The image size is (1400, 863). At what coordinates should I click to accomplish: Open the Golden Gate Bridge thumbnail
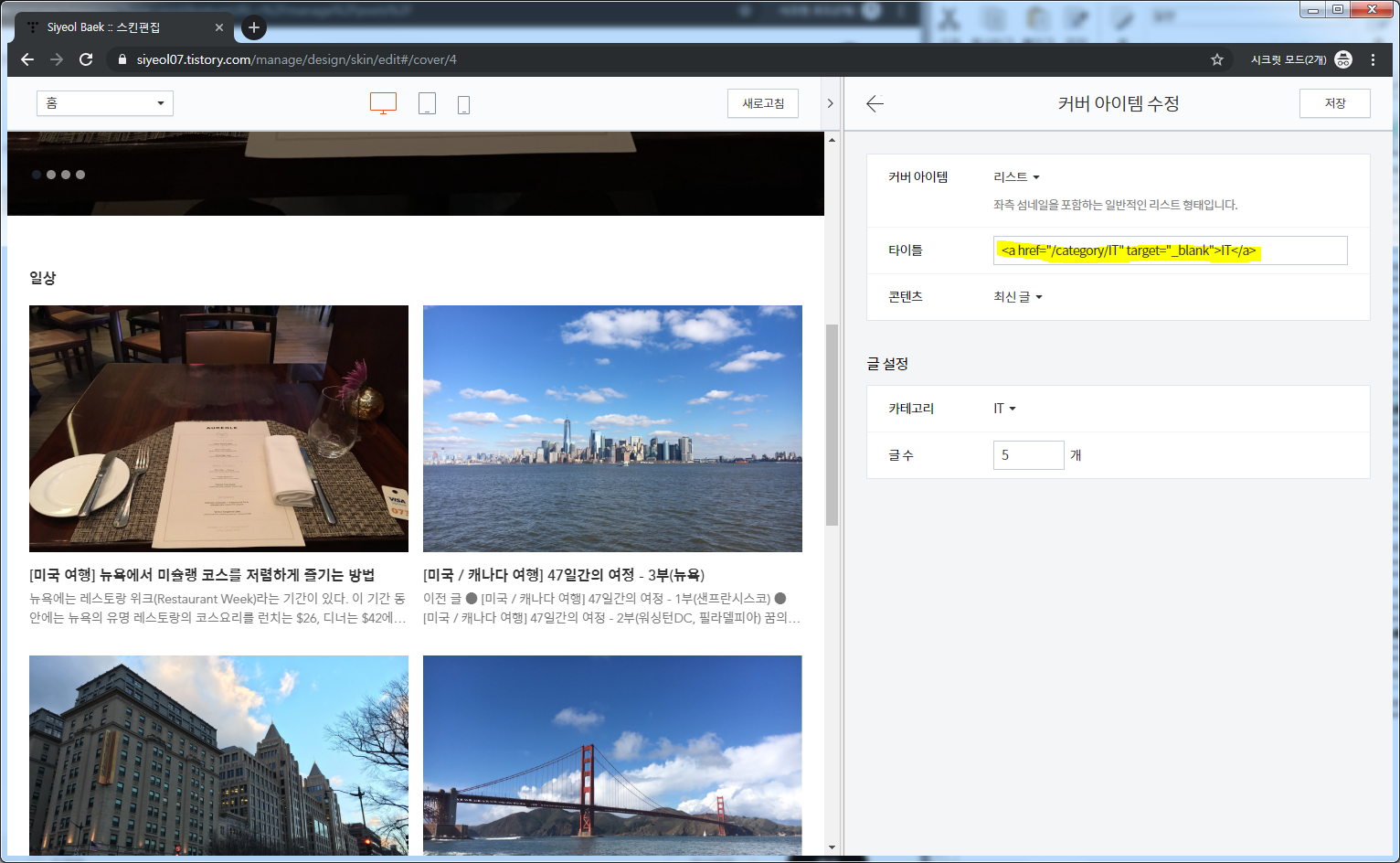[x=612, y=755]
